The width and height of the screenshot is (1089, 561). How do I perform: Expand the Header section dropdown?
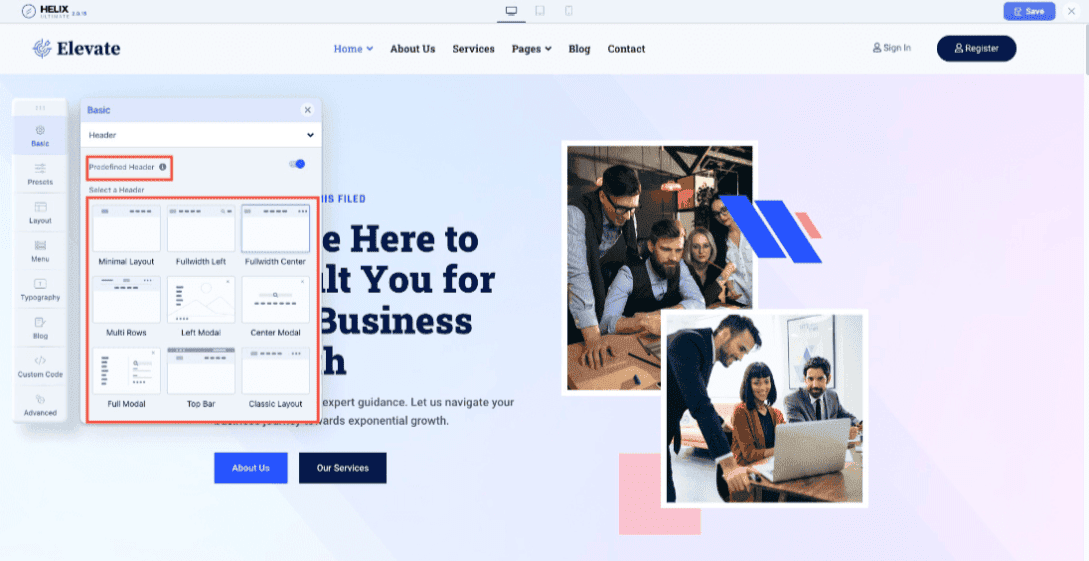pyautogui.click(x=201, y=135)
